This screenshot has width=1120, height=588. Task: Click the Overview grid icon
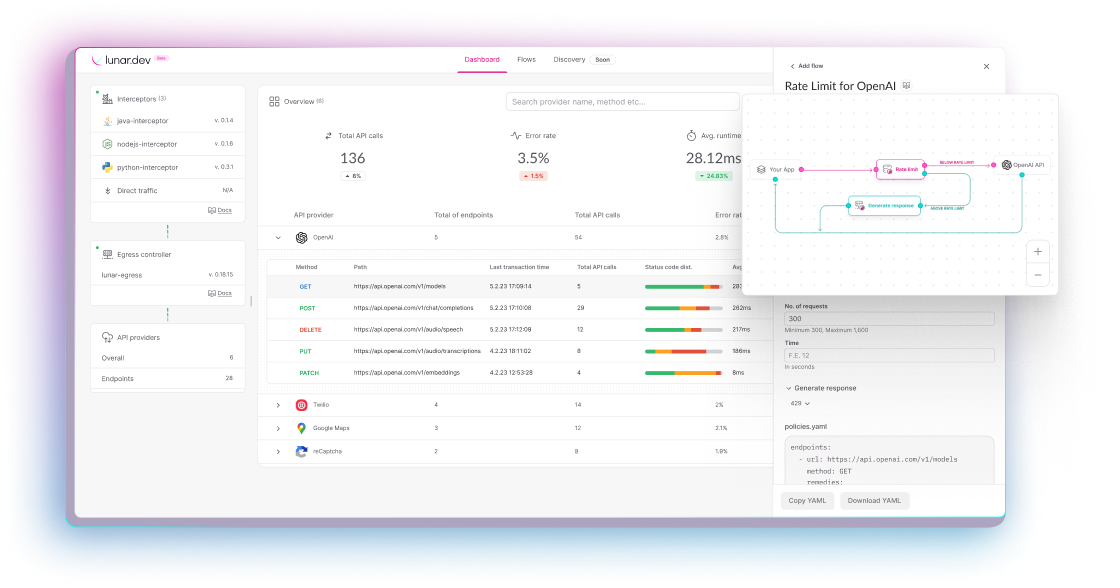274,102
